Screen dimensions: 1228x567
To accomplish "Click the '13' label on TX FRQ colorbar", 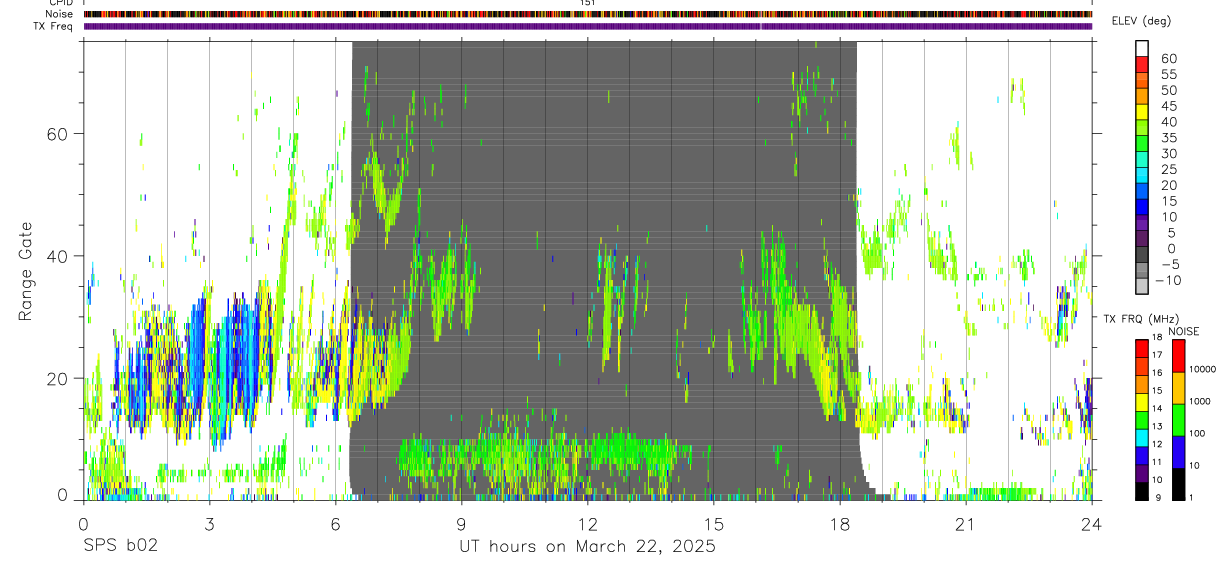I will pyautogui.click(x=1157, y=427).
